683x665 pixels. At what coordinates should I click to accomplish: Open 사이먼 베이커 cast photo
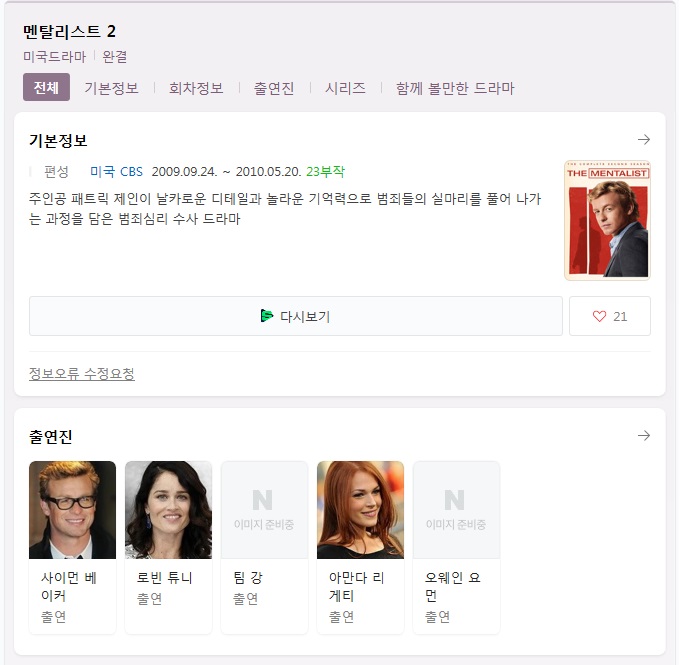72,510
